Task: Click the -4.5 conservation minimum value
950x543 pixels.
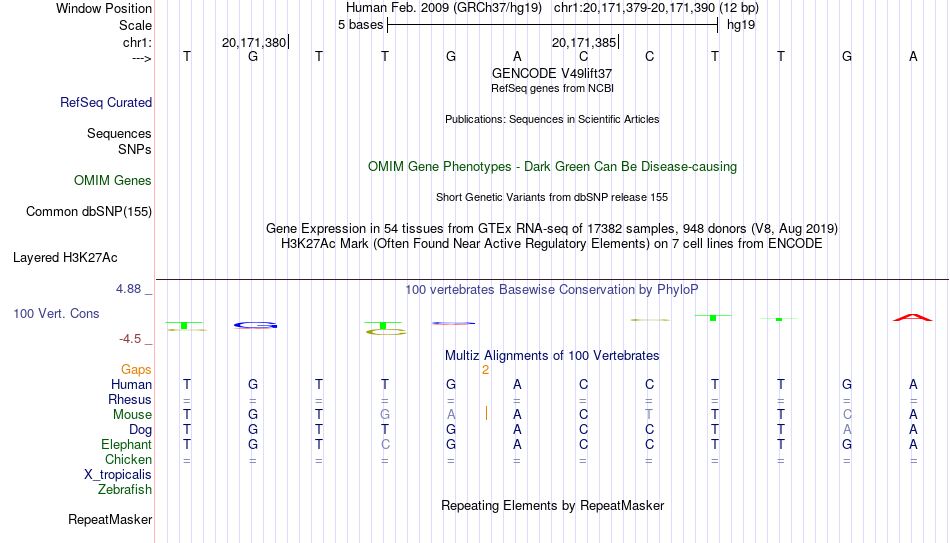Action: pos(130,339)
